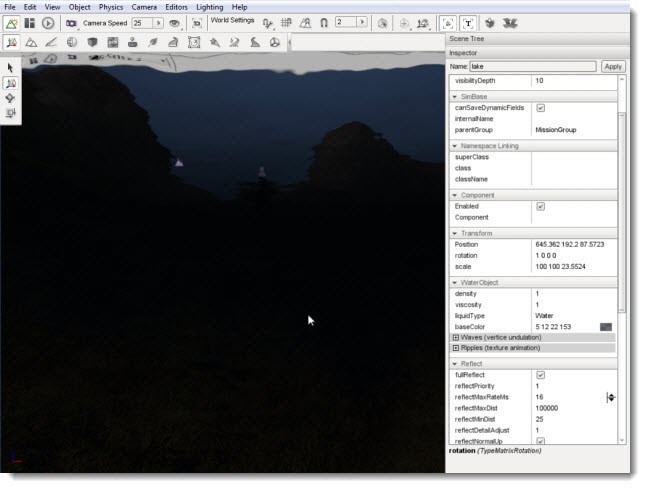Open the Mesh Road Editor icon
Screen dimensions: 645x488
(x=173, y=42)
